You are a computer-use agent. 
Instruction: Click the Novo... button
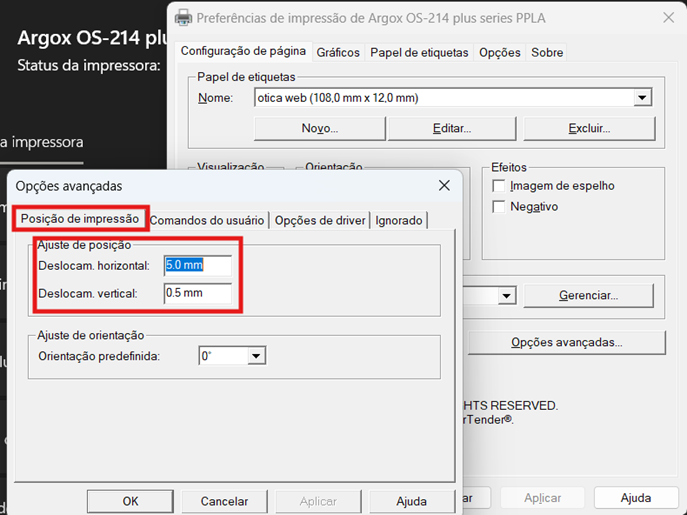(320, 128)
